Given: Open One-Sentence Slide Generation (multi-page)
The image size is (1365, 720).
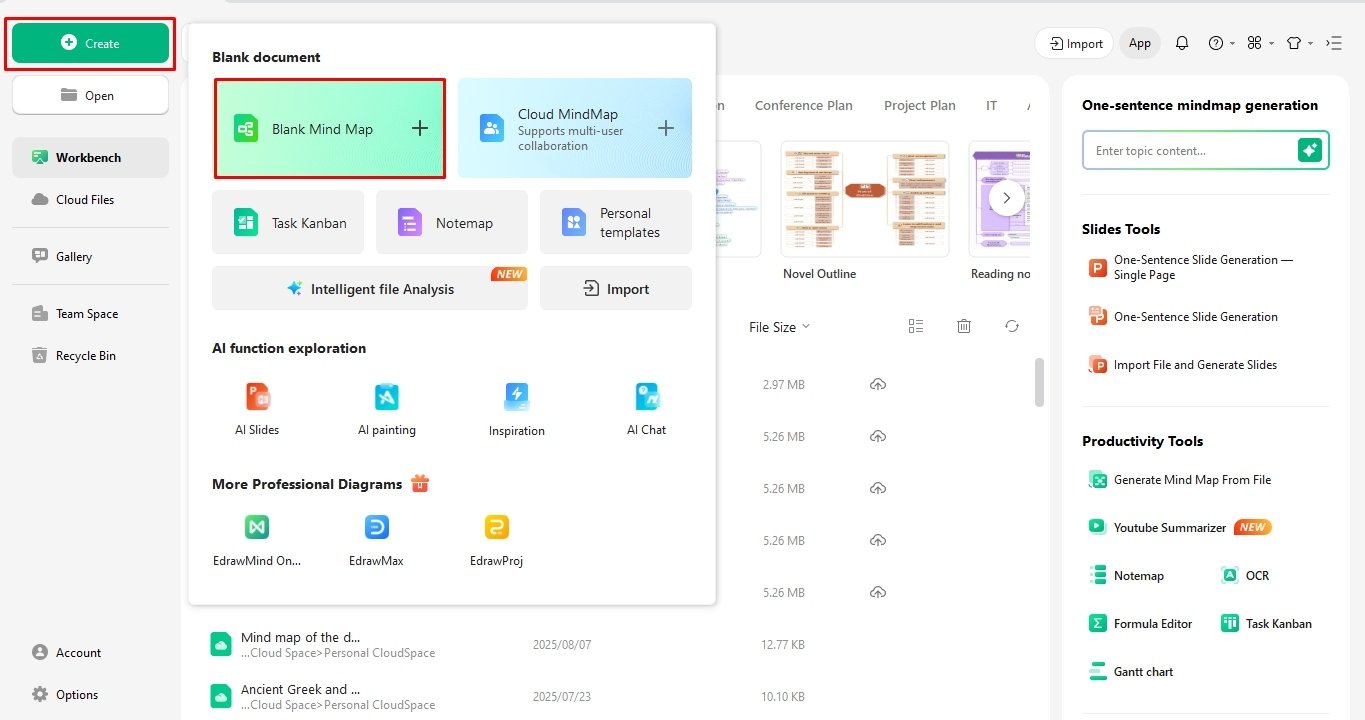Looking at the screenshot, I should coord(1183,316).
